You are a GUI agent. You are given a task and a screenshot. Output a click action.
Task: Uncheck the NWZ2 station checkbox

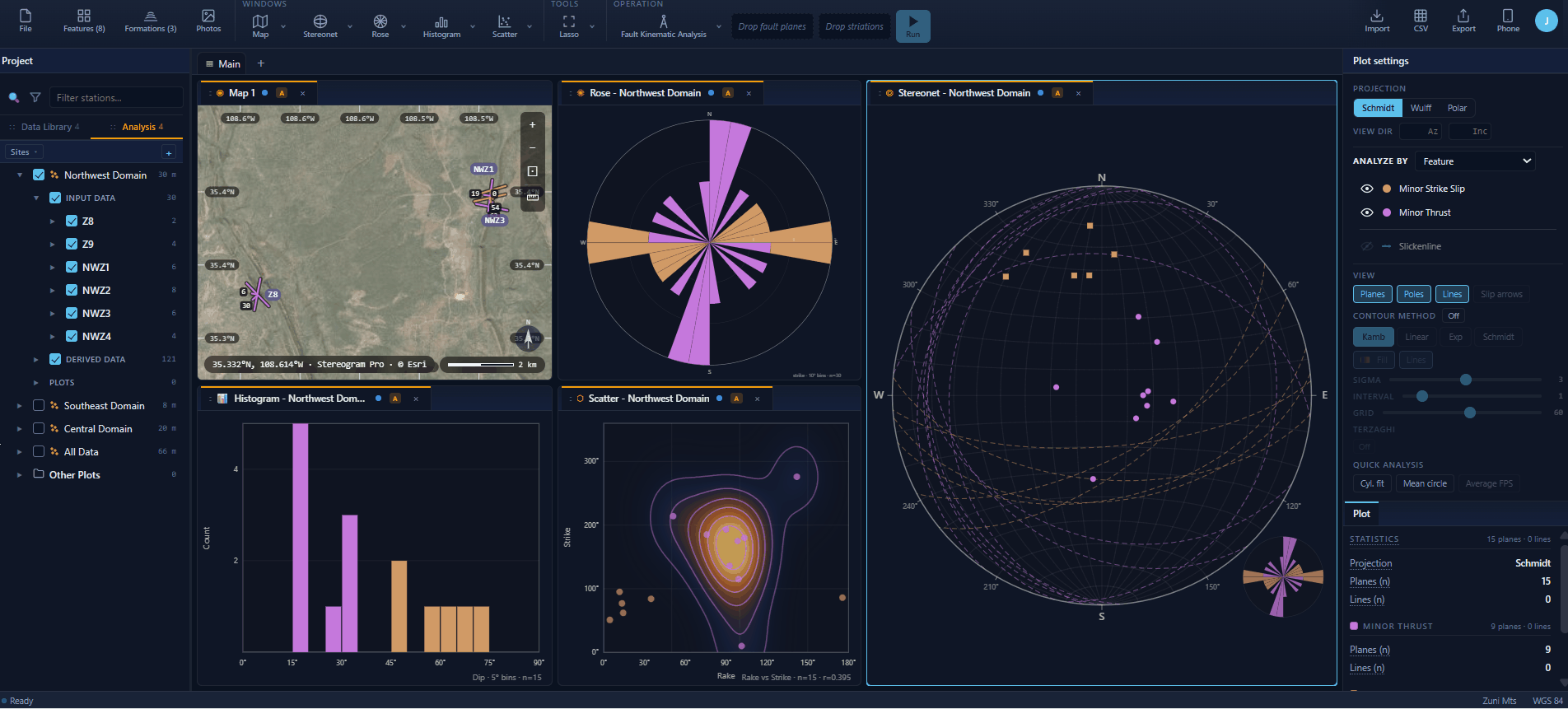point(72,290)
